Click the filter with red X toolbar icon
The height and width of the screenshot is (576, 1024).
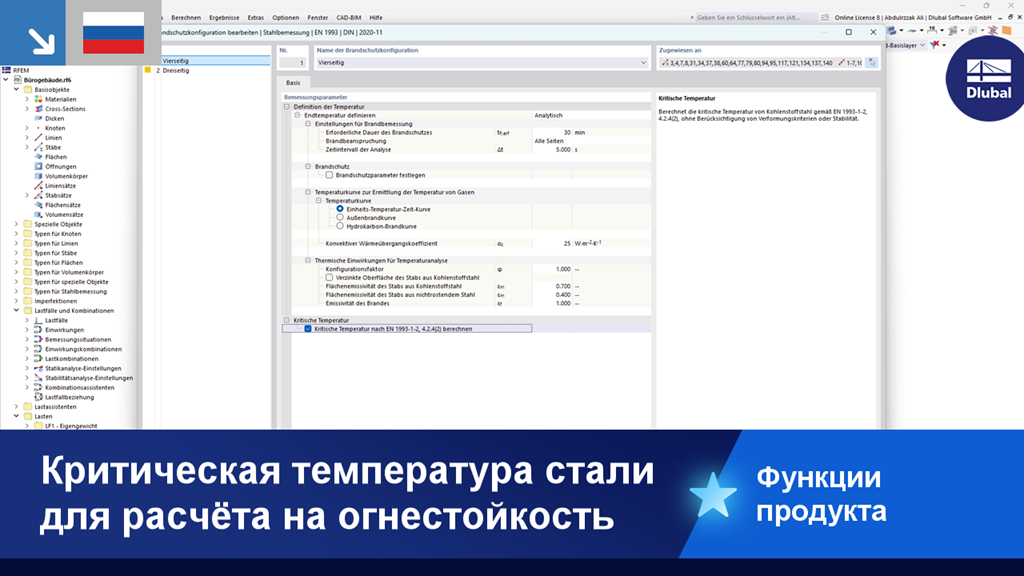(x=935, y=45)
